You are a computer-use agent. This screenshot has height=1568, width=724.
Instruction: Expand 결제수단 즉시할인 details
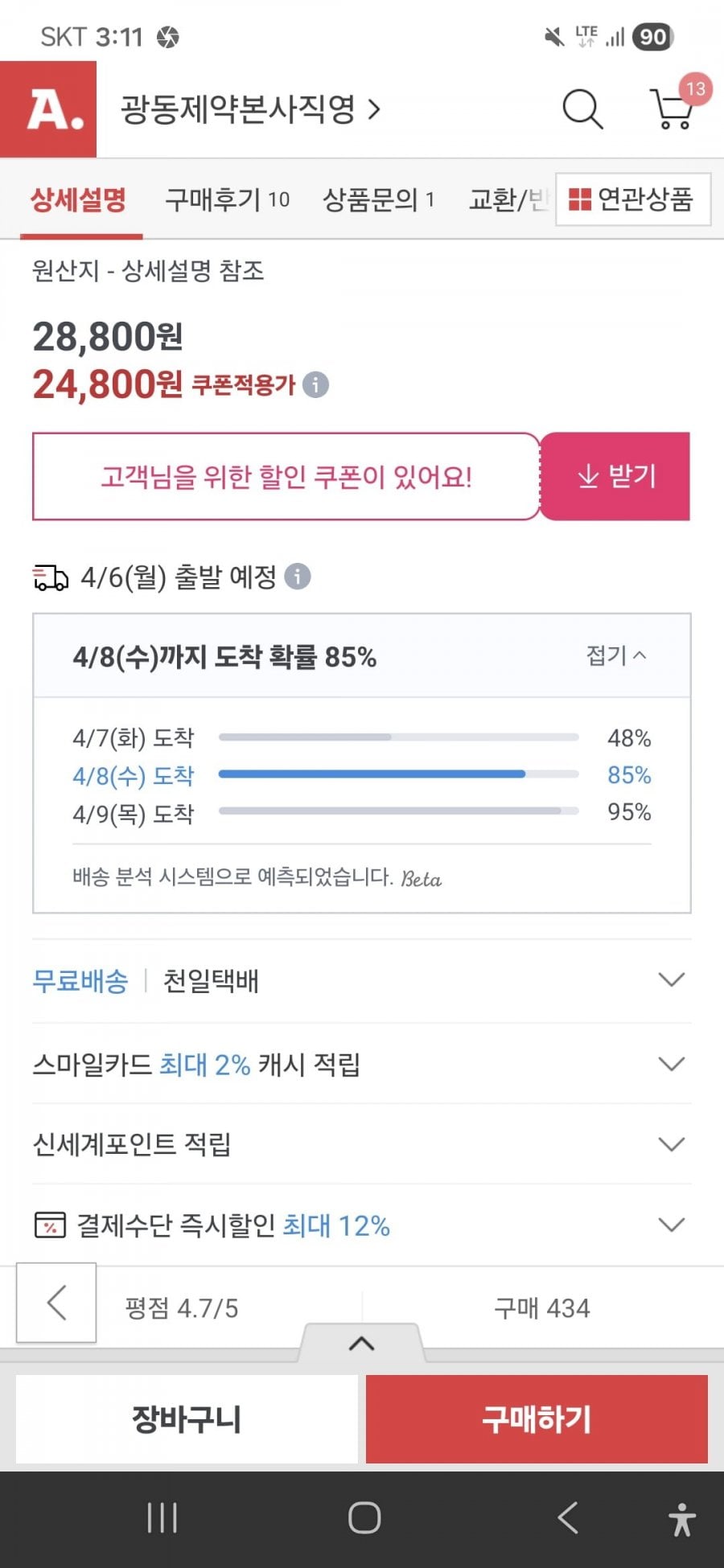(671, 1225)
